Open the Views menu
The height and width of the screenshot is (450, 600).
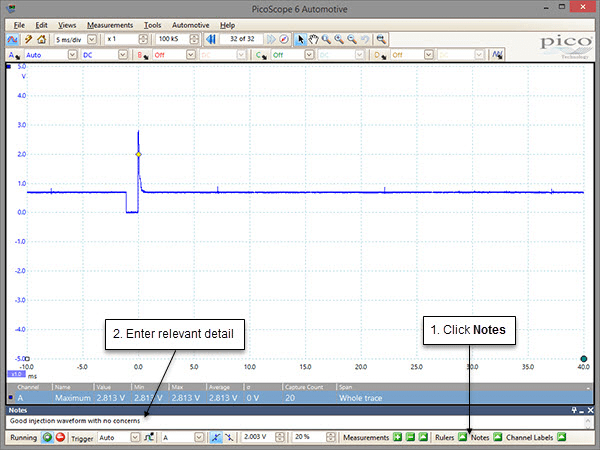pos(67,25)
